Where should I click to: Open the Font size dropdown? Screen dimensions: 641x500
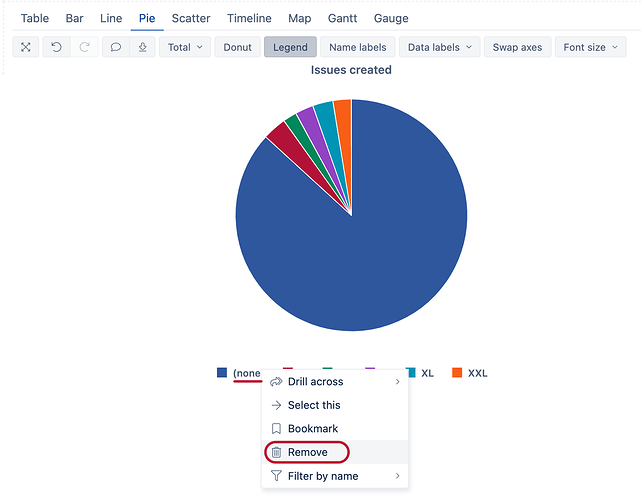tap(590, 47)
